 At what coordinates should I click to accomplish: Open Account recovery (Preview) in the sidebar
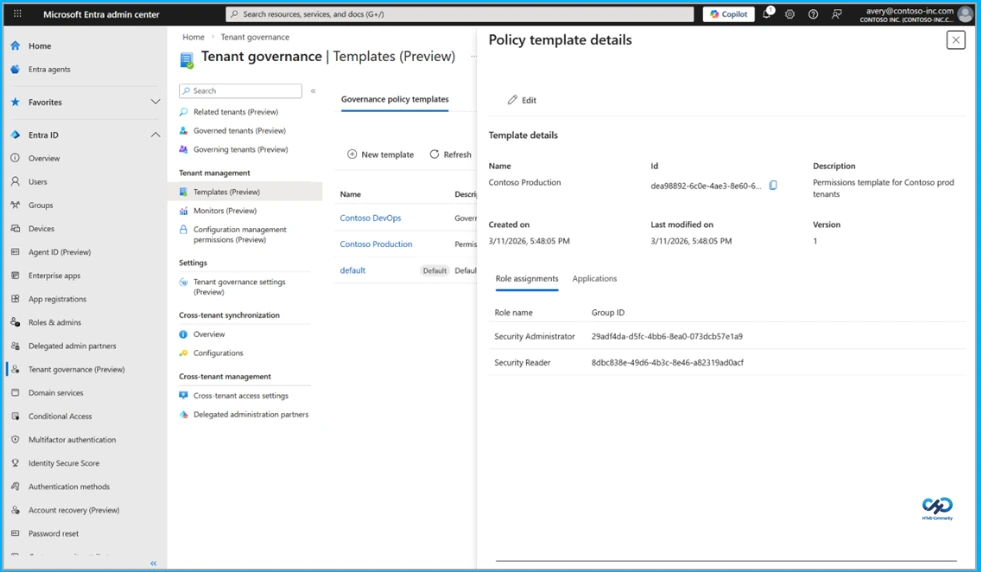pyautogui.click(x=73, y=510)
